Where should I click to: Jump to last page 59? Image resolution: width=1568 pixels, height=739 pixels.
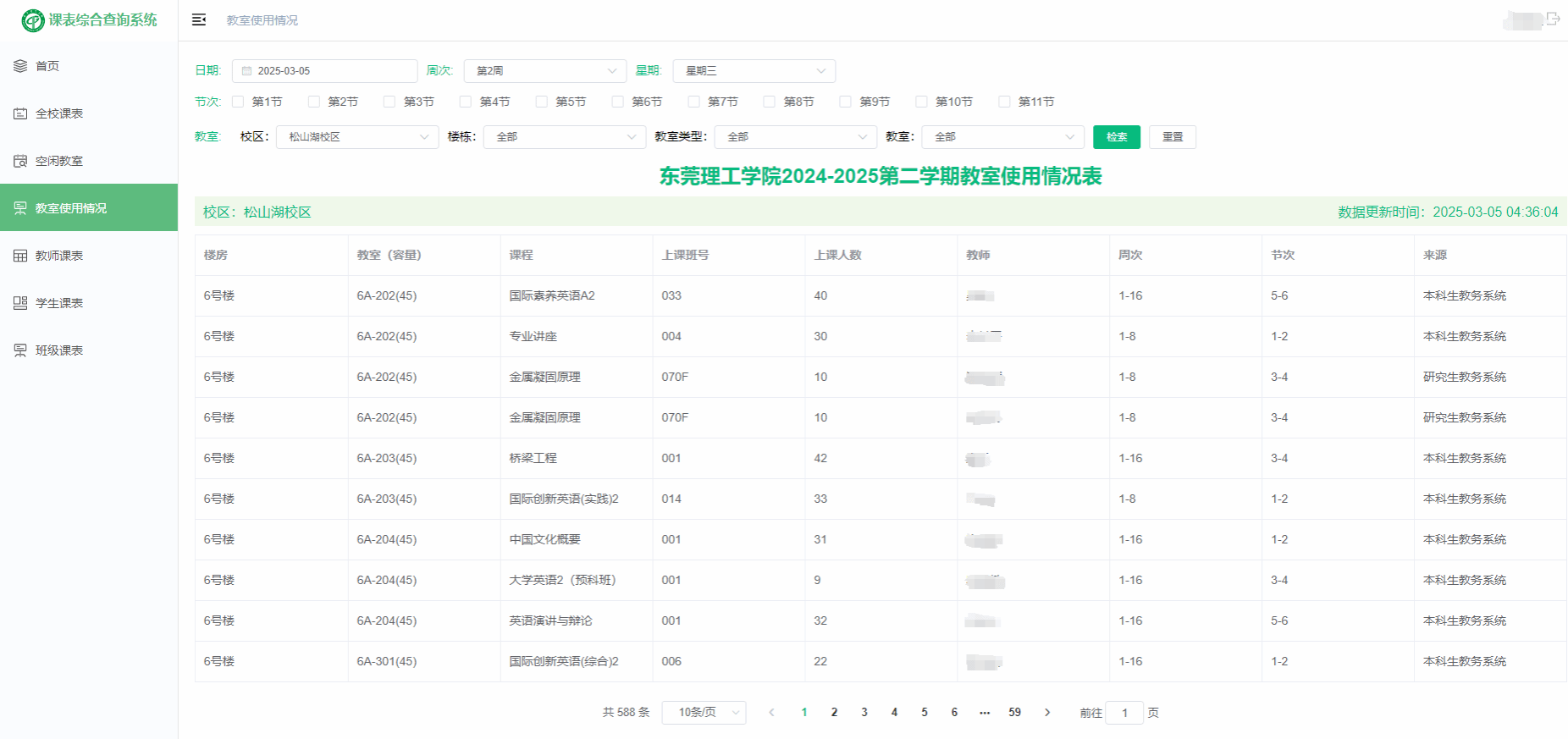point(1014,713)
